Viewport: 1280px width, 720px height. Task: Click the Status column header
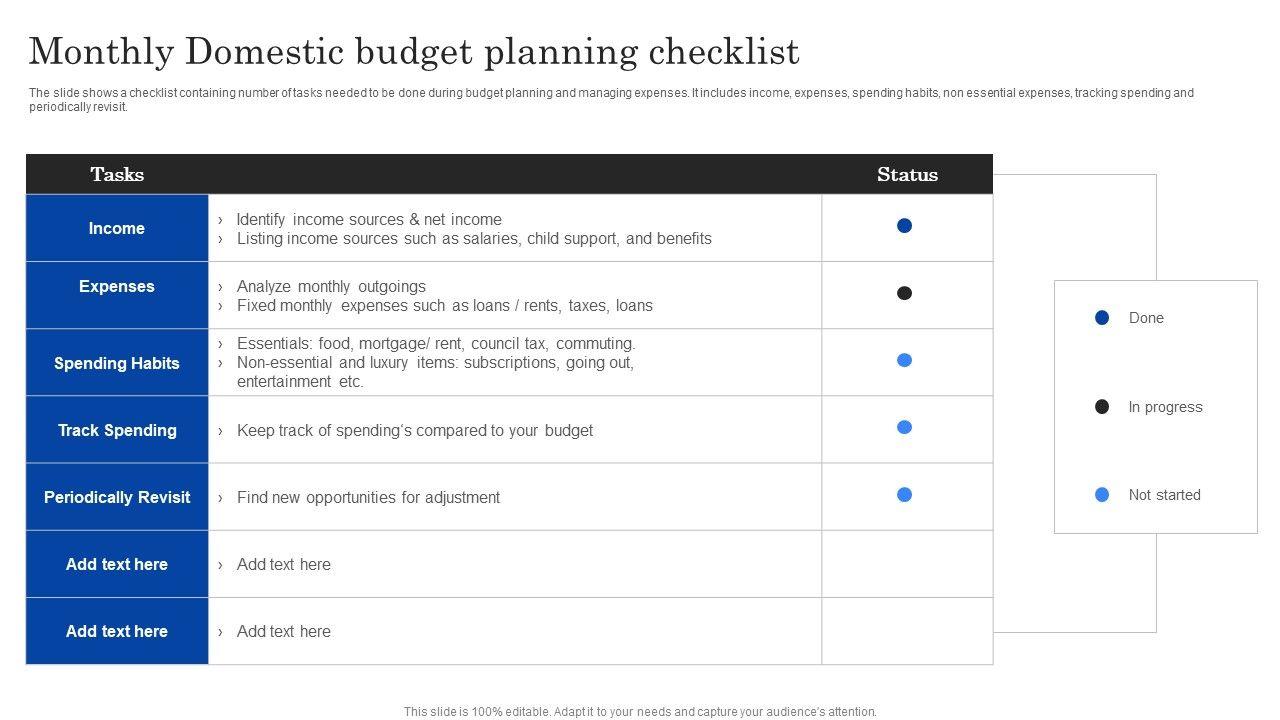coord(907,174)
